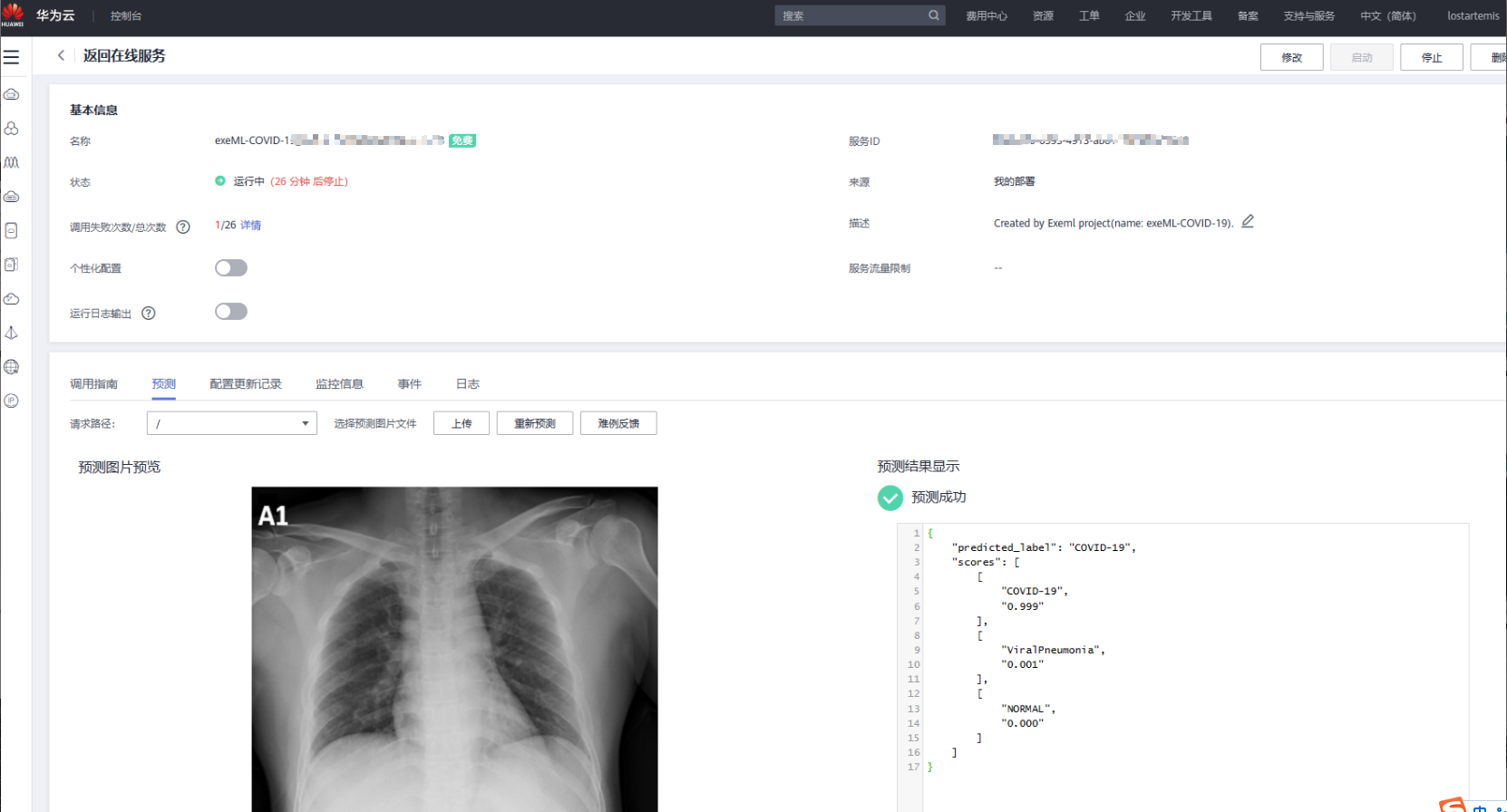This screenshot has height=812, width=1507.
Task: Click the pyramid-shaped sidebar icon
Action: (11, 333)
